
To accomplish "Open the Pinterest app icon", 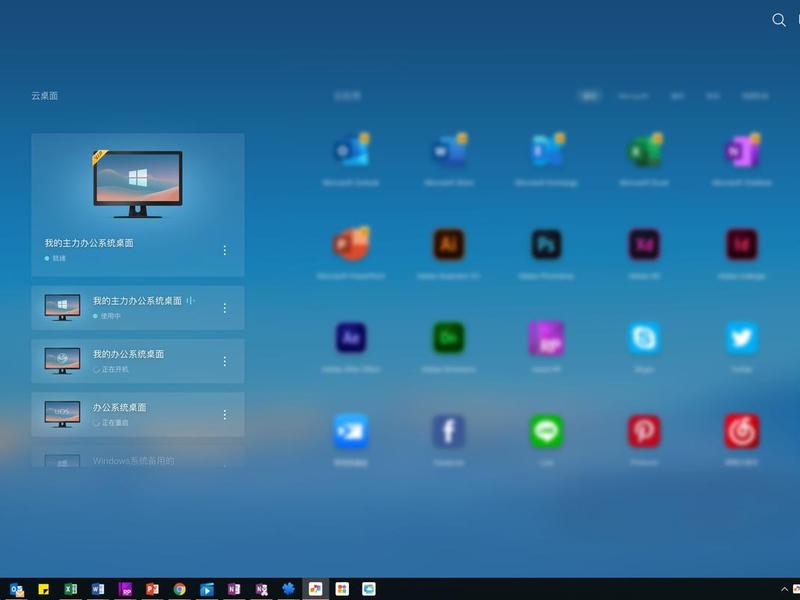I will (644, 431).
